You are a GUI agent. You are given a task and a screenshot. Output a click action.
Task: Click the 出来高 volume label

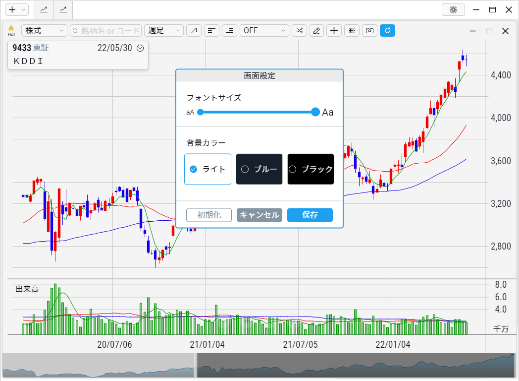(27, 289)
